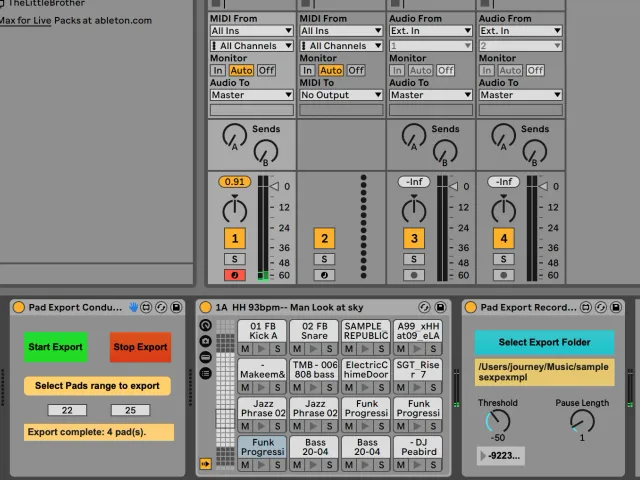Click the red Stop Export button

[x=140, y=347]
